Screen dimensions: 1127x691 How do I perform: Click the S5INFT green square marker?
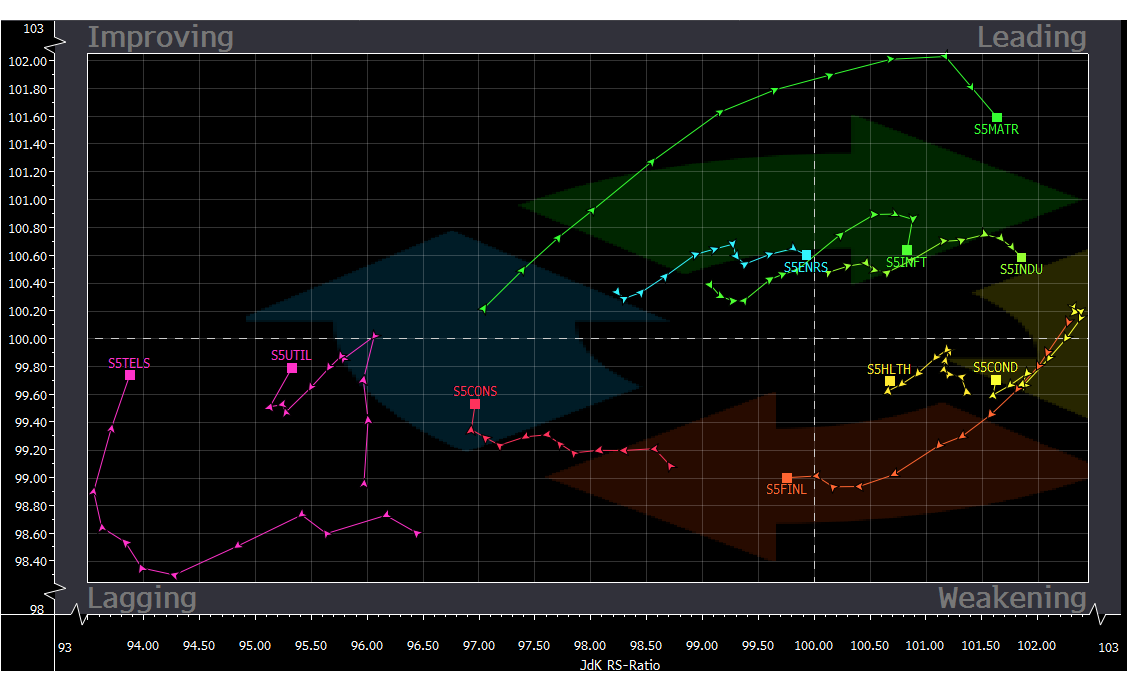click(x=907, y=250)
